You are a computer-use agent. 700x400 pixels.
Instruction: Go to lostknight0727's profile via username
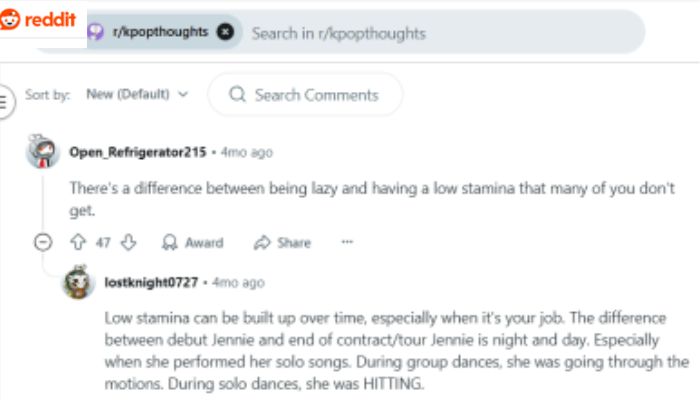tap(151, 283)
